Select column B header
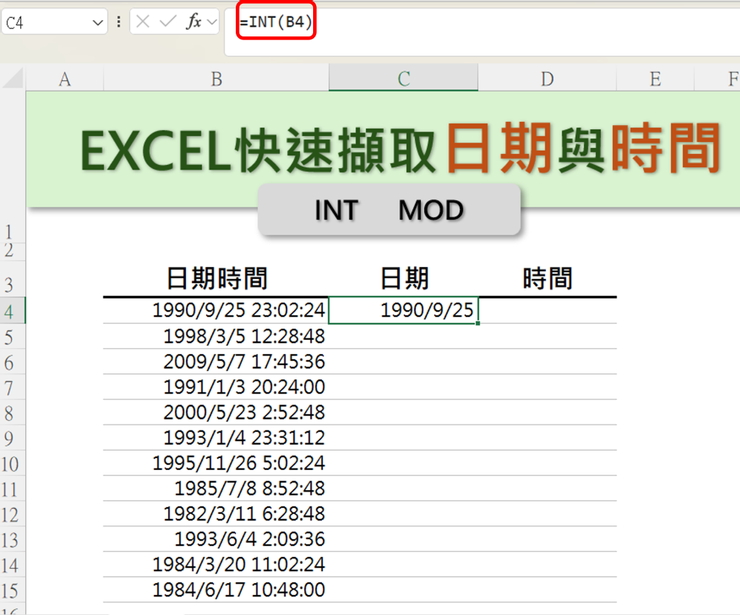This screenshot has height=615, width=740. point(216,78)
